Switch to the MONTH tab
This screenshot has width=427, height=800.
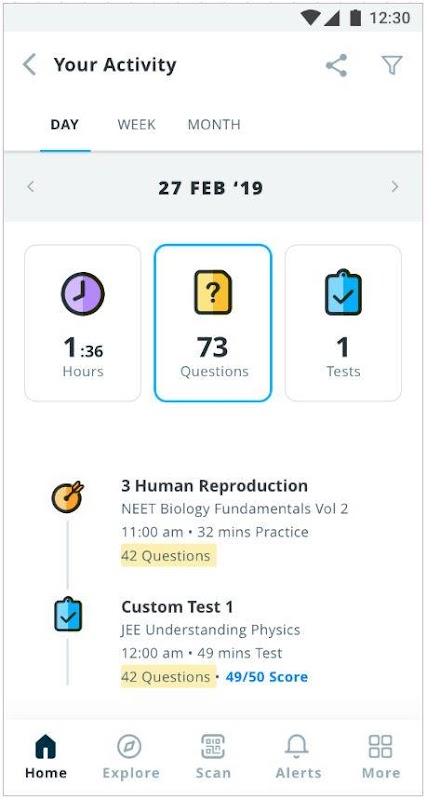point(214,124)
